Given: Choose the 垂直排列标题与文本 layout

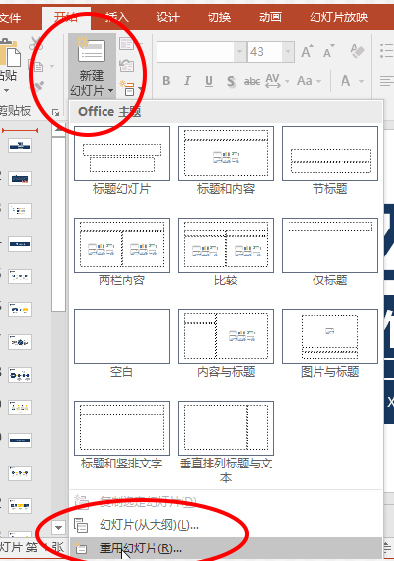Looking at the screenshot, I should click(226, 442).
